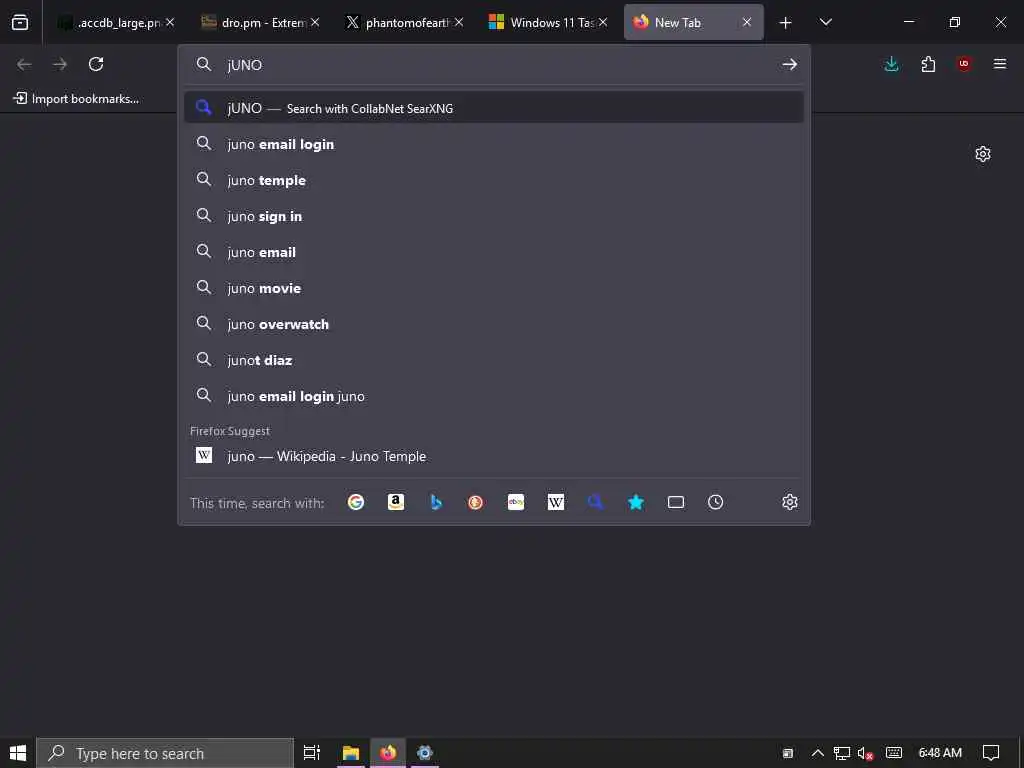
Task: Close the .accdb_large.png tab
Action: (x=170, y=22)
